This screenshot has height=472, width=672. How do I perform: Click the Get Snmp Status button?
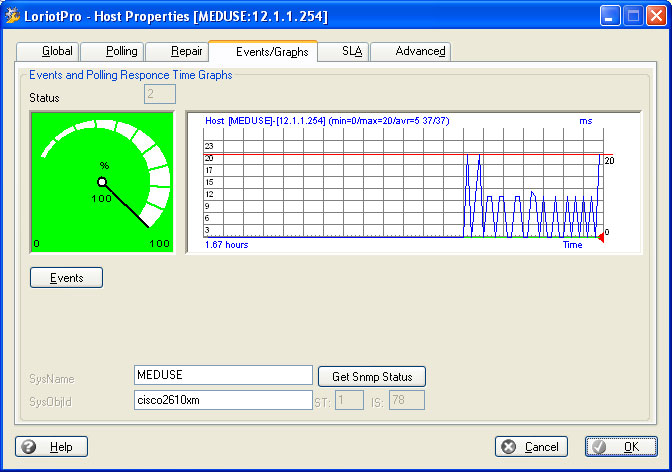tap(372, 377)
